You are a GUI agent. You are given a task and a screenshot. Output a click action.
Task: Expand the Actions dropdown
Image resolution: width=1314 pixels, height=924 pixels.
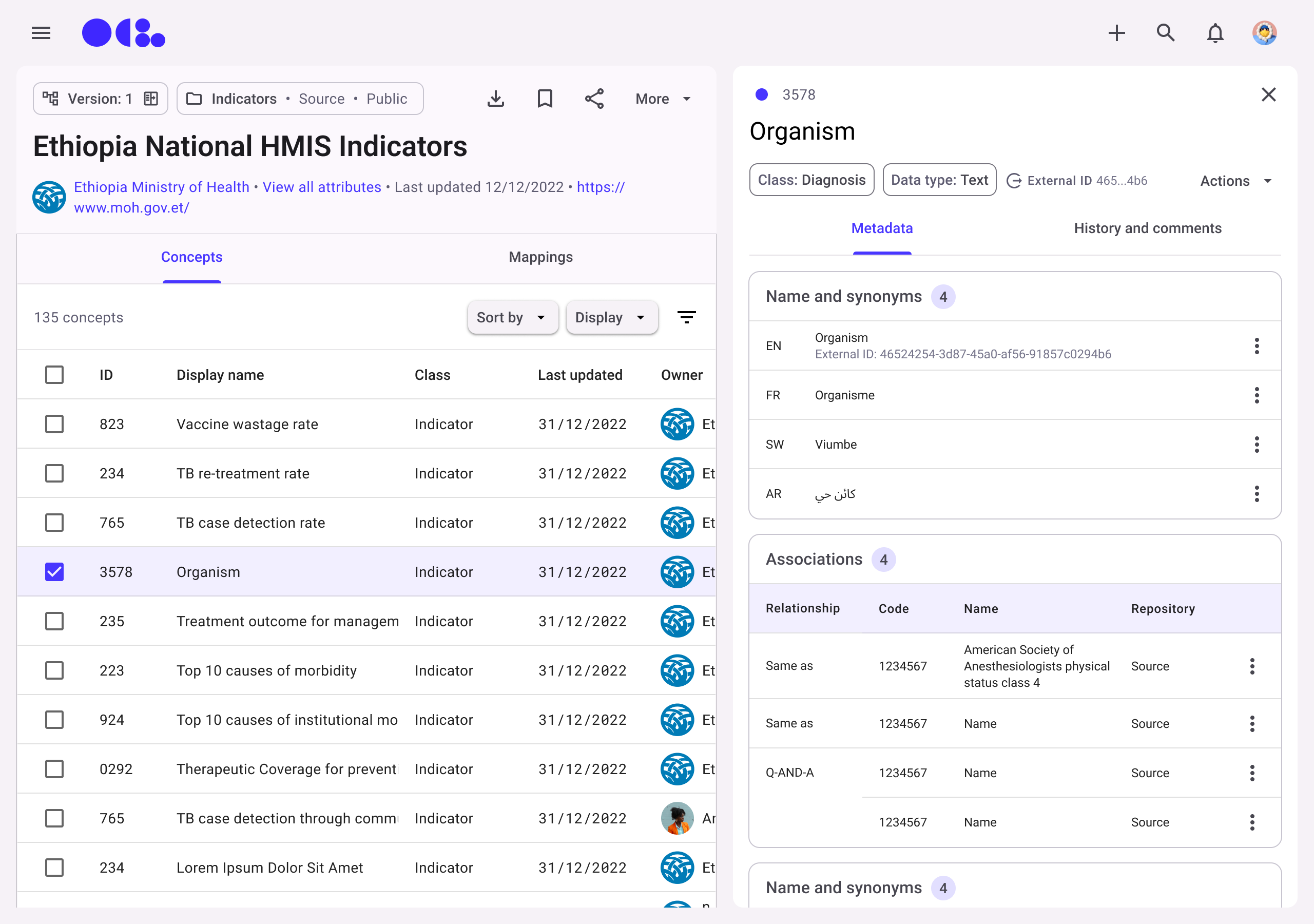[x=1236, y=181]
